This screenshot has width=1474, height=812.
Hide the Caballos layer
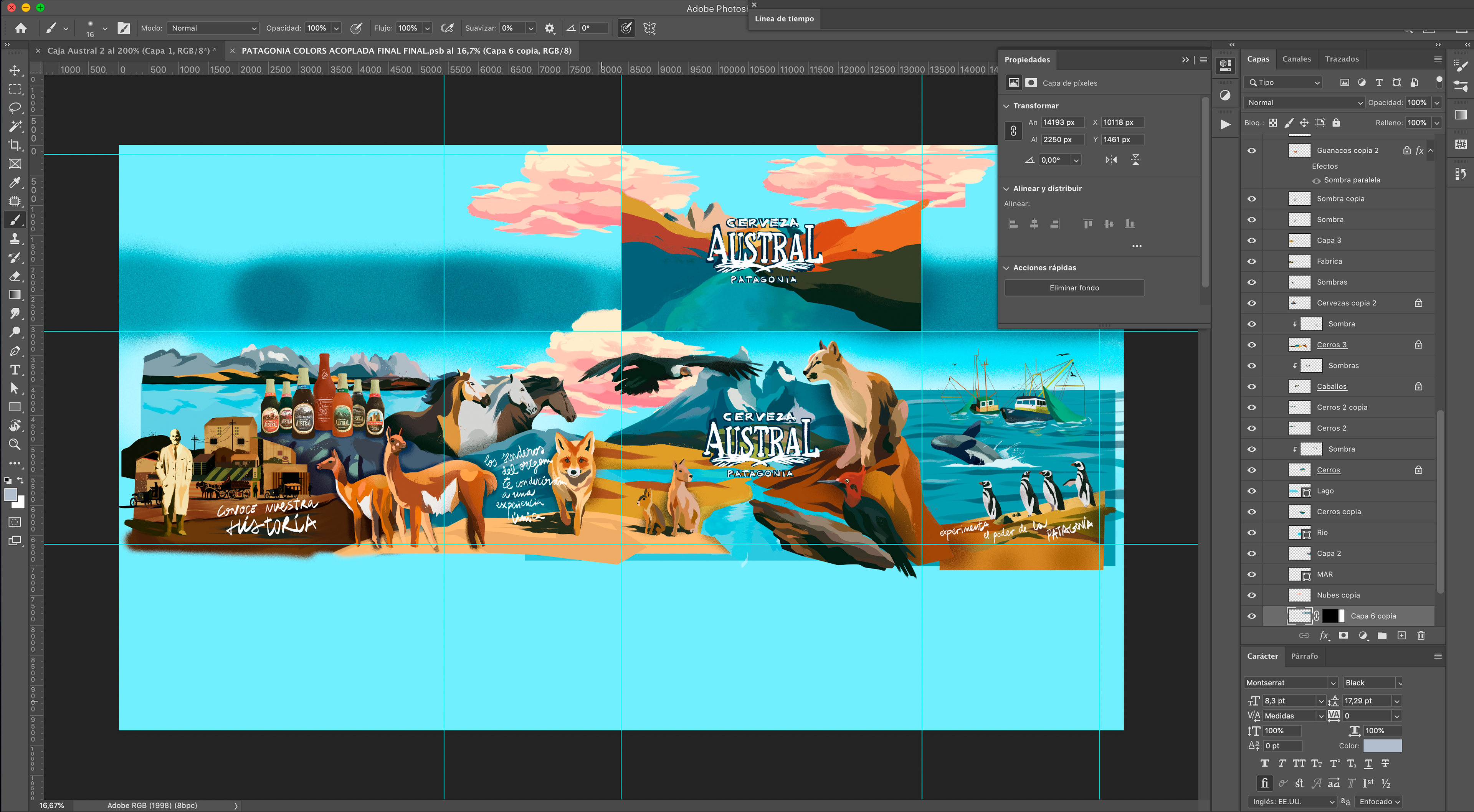click(x=1251, y=386)
